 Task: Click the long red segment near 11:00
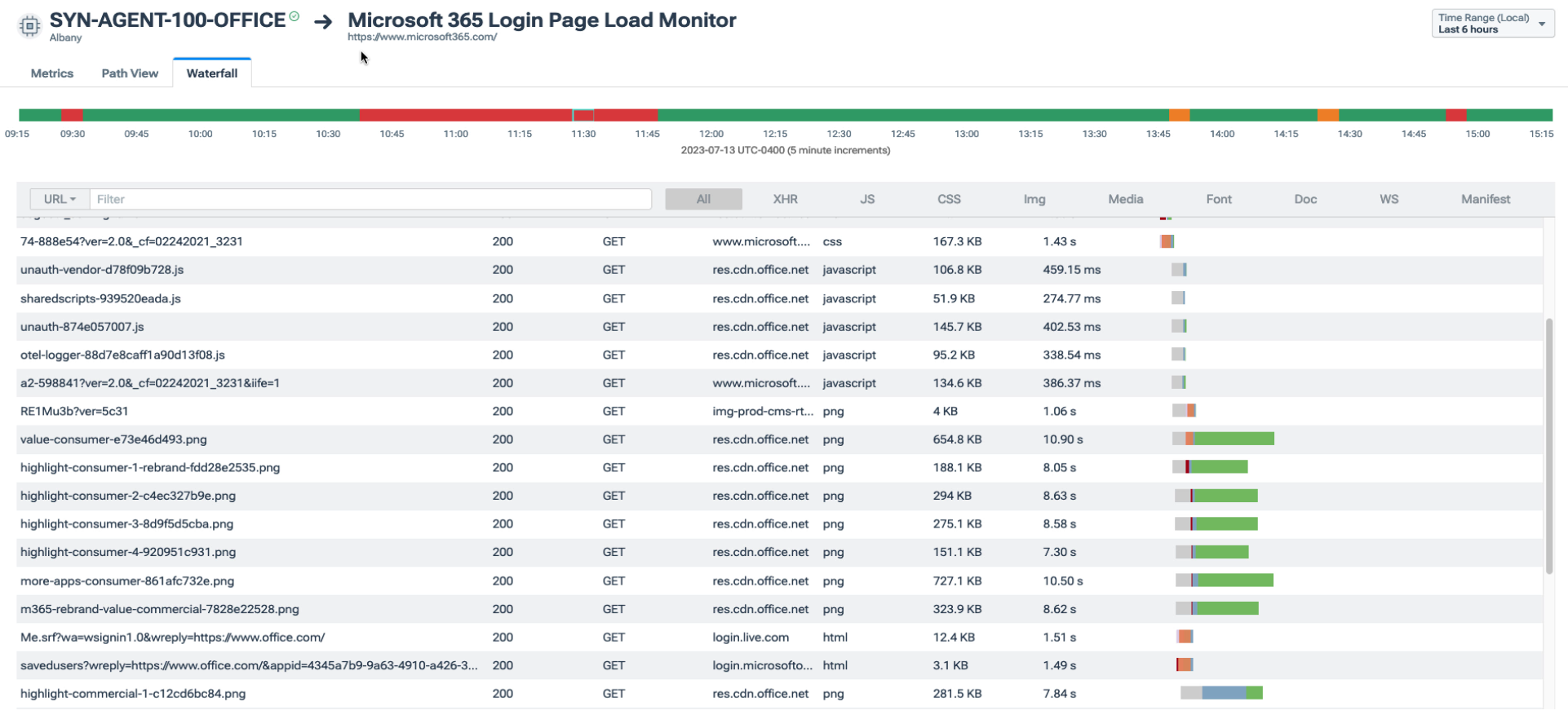[x=466, y=115]
